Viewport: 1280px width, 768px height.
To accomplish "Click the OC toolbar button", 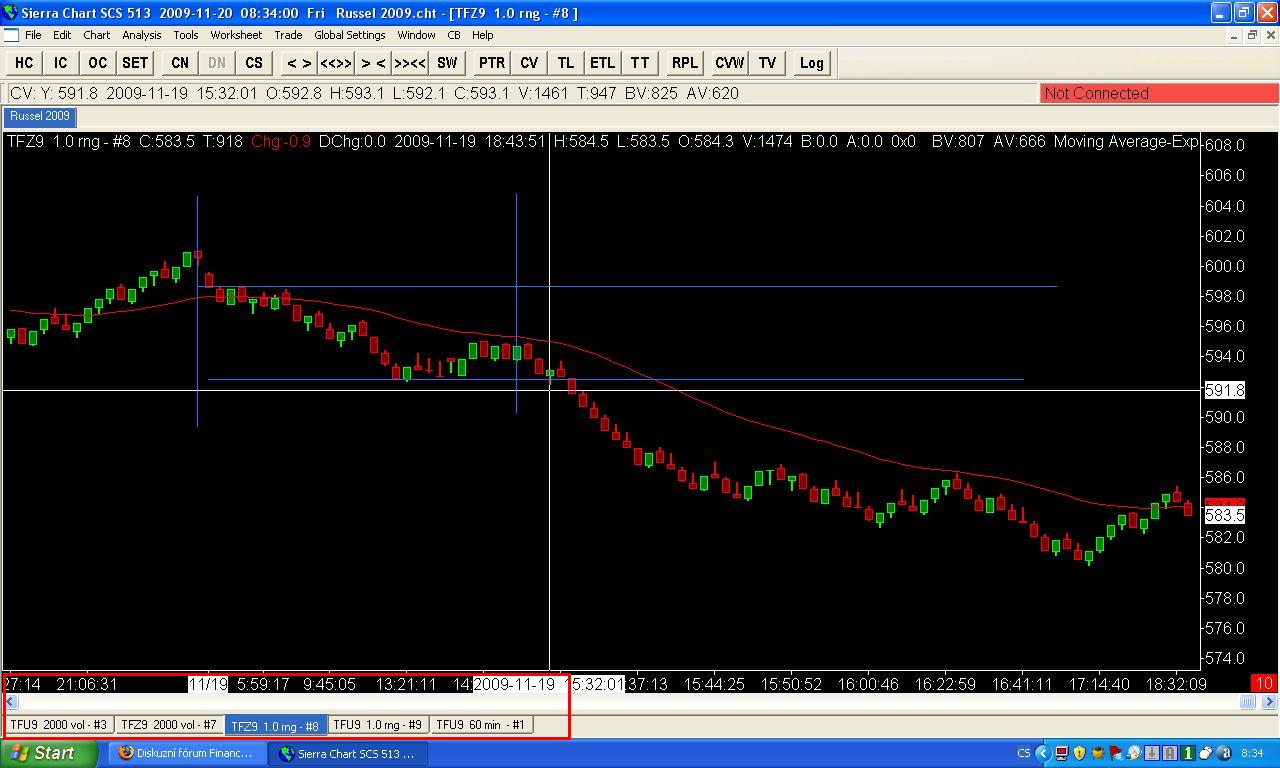I will (x=97, y=62).
